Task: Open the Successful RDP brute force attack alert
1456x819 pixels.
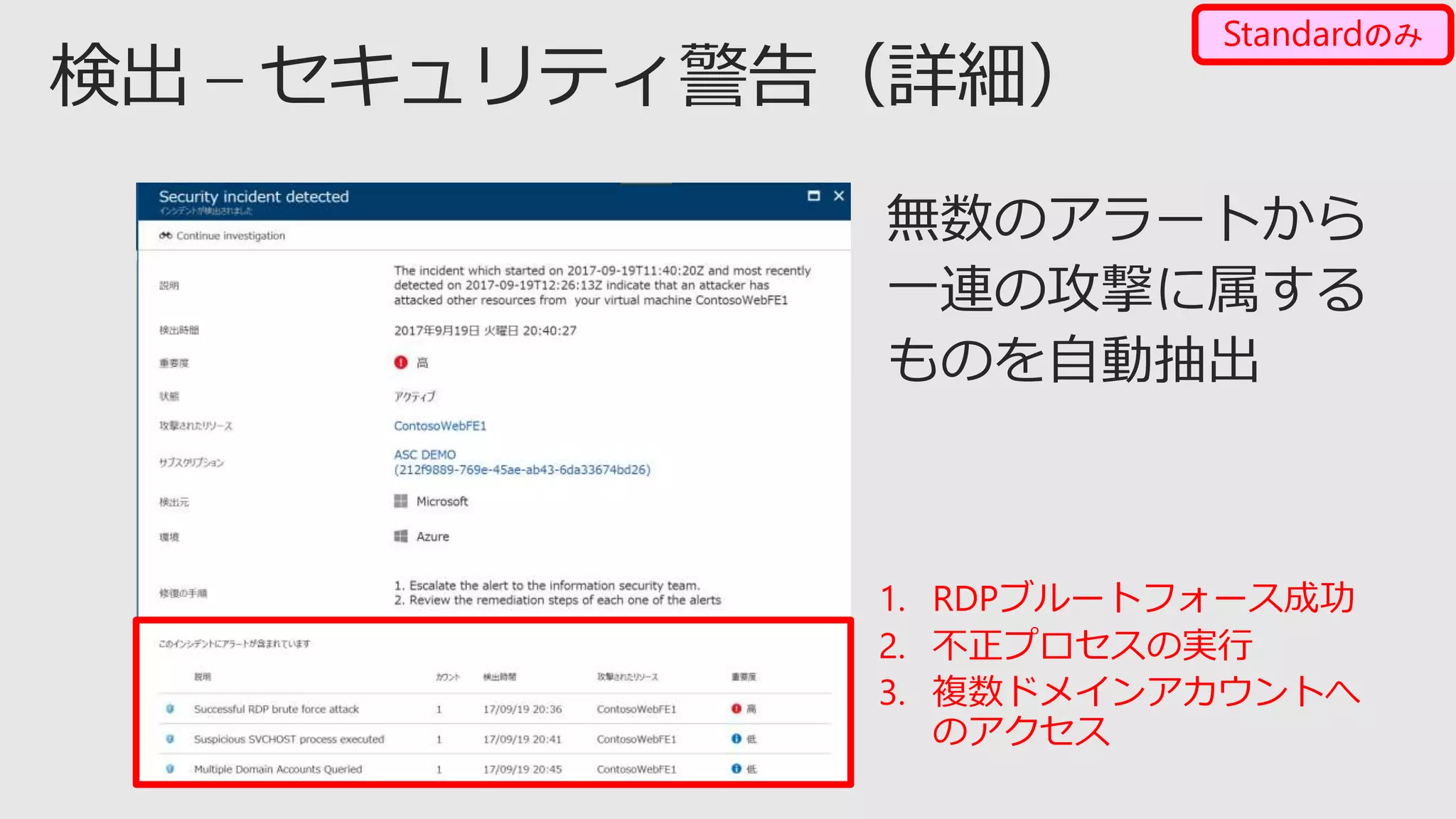Action: pyautogui.click(x=277, y=709)
